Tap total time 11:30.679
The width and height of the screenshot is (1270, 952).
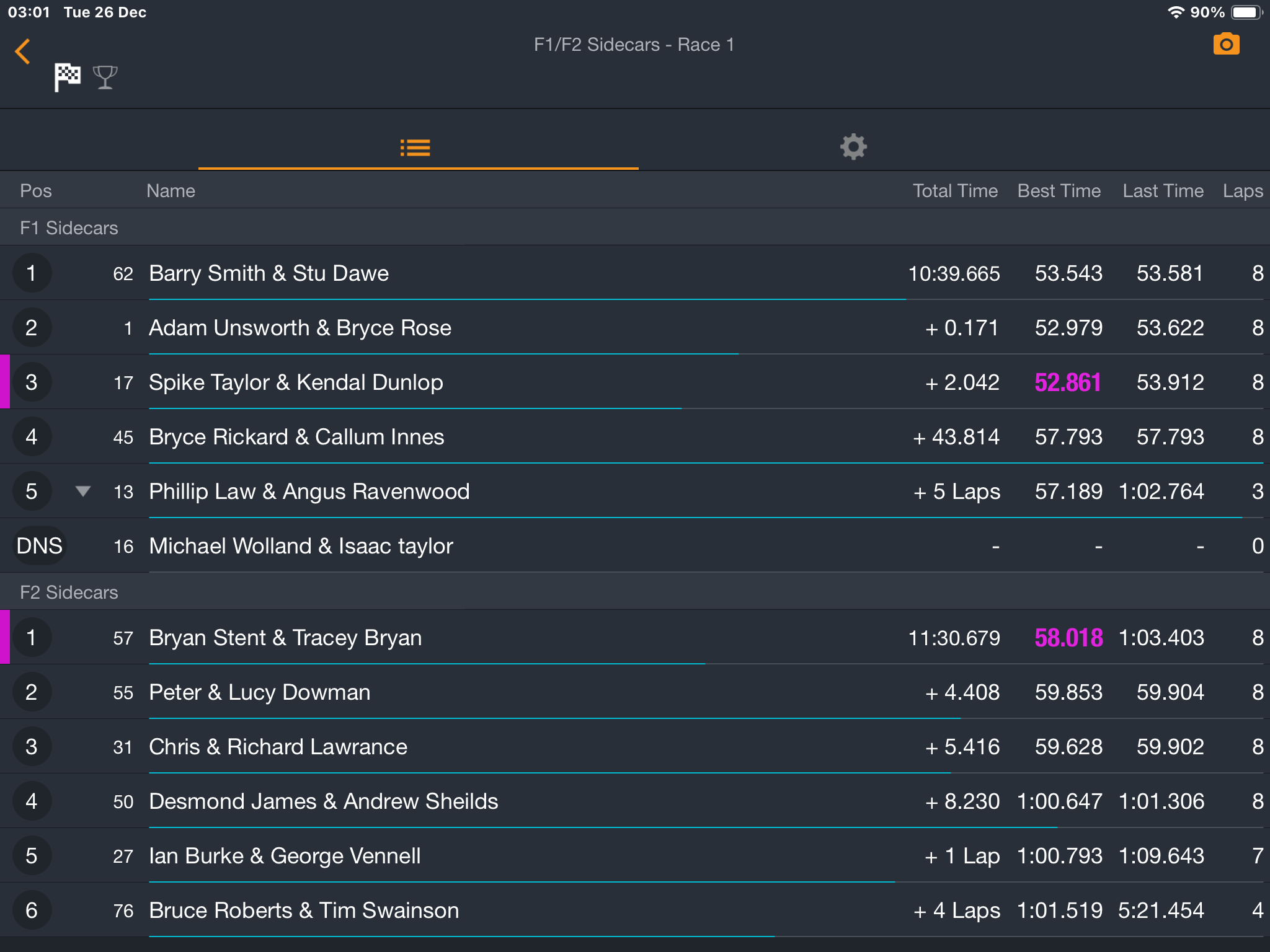(x=954, y=638)
